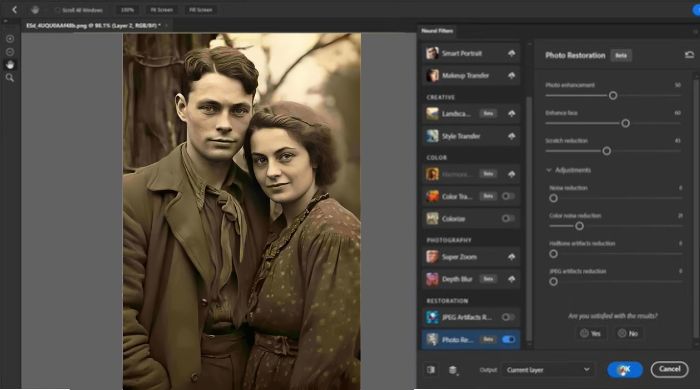The image size is (700, 390).
Task: Click the Beta badge beside Photo Restoration title
Action: click(x=621, y=55)
